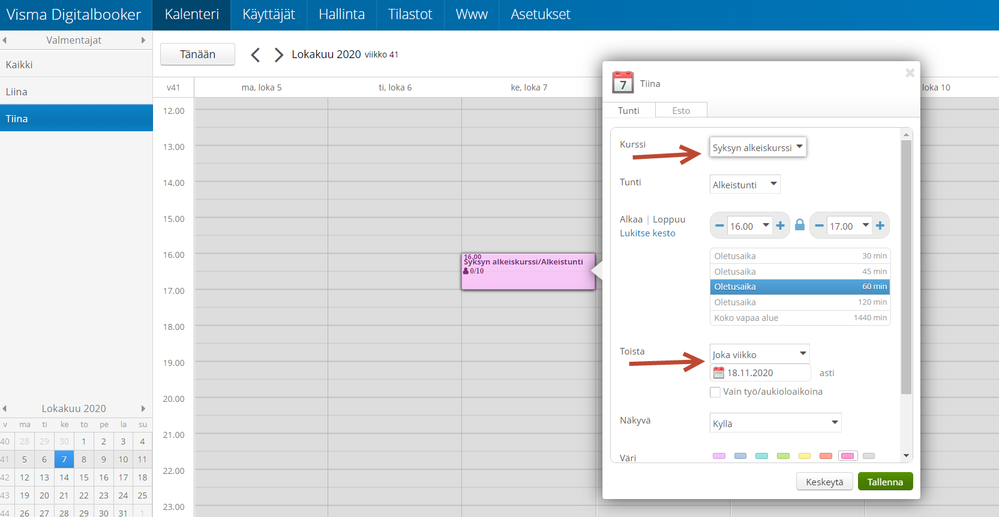Select Koko vapaa alue 1440 min
Screen dimensions: 999x517
[x=800, y=318]
